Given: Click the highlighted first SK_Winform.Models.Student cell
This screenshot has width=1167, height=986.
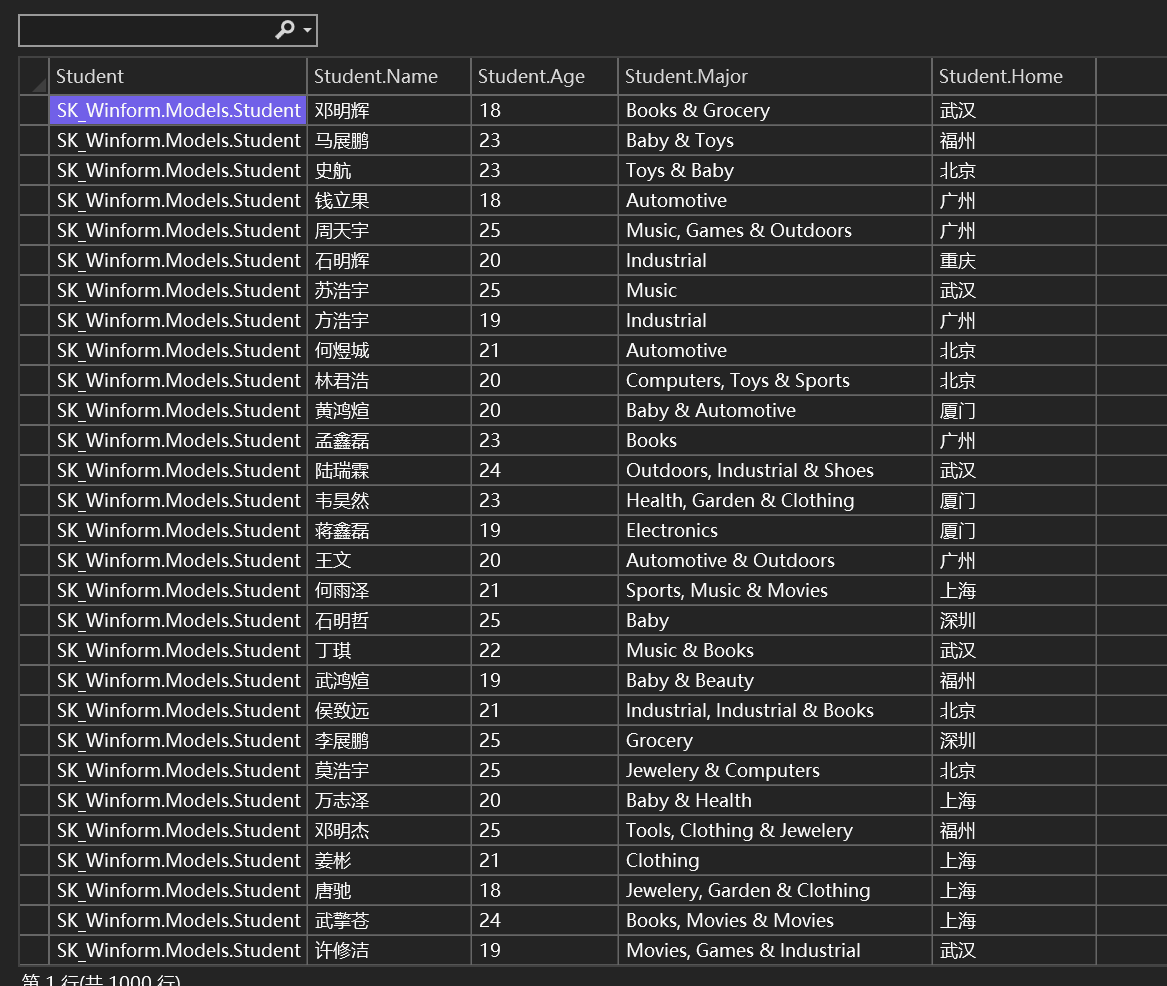Looking at the screenshot, I should 177,110.
